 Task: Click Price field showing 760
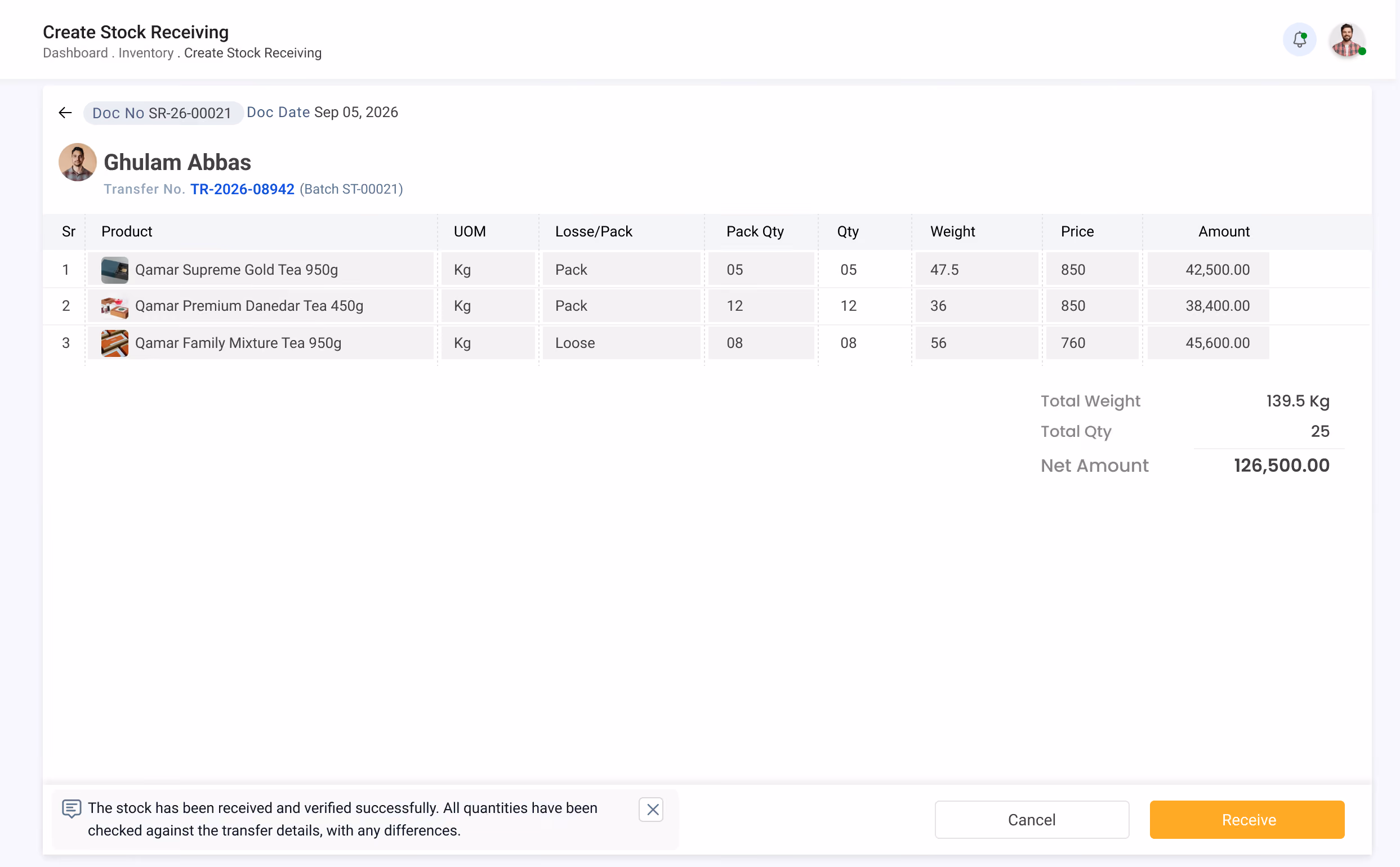point(1092,343)
